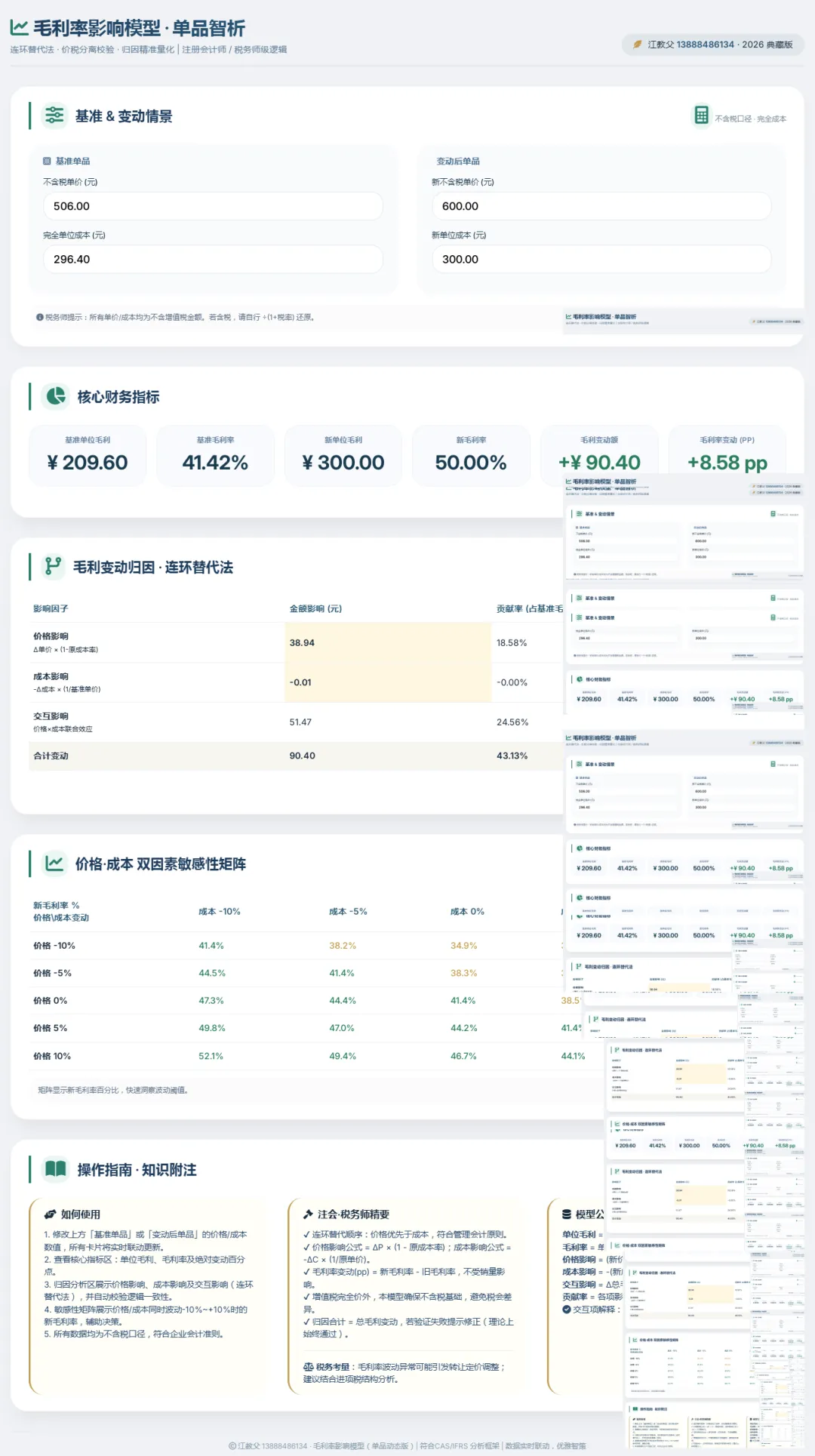
Task: Focus the 新不含税单价 input showing 600.00
Action: pos(601,206)
